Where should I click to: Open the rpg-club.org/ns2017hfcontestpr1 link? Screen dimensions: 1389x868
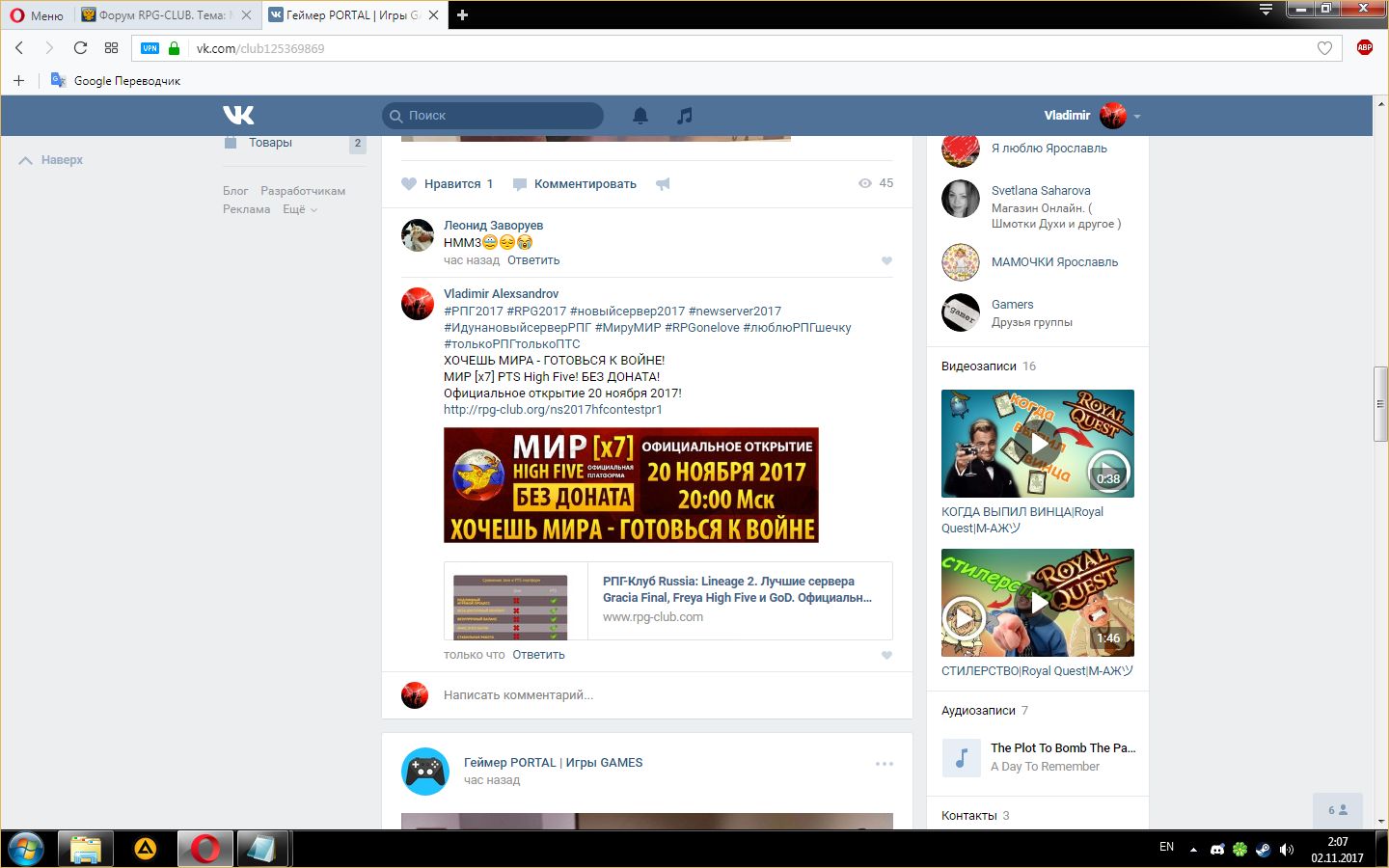(x=553, y=410)
